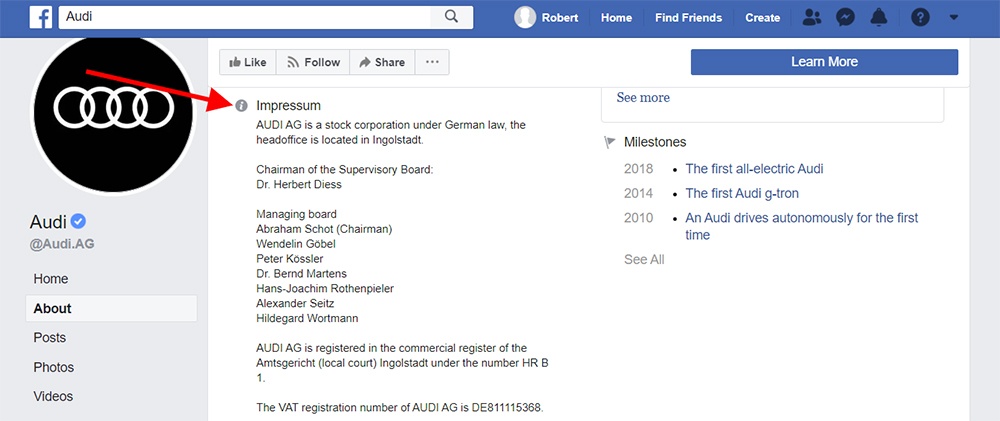Click the name Hildegard Wortmann

point(307,318)
